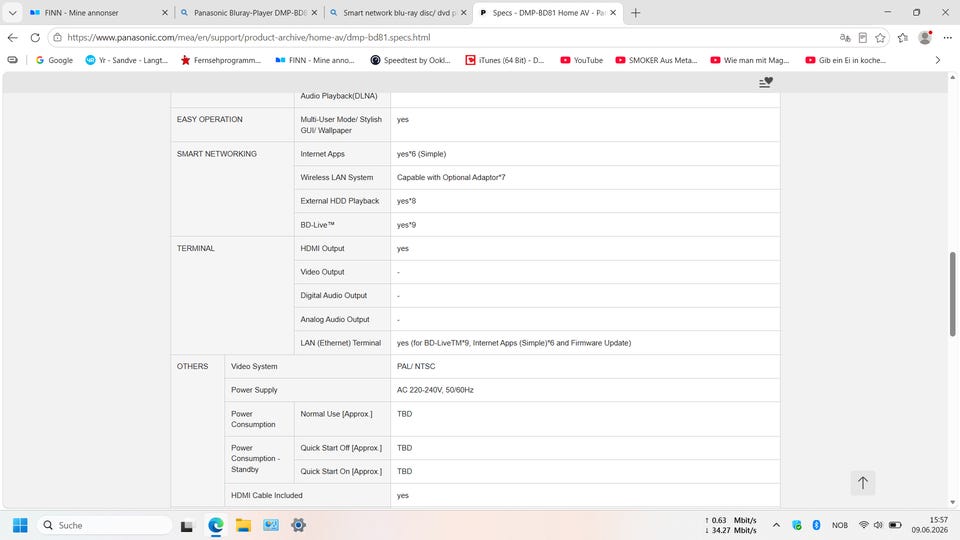The image size is (960, 540).
Task: Open SMOKER Aus Meta bookmark
Action: point(656,60)
